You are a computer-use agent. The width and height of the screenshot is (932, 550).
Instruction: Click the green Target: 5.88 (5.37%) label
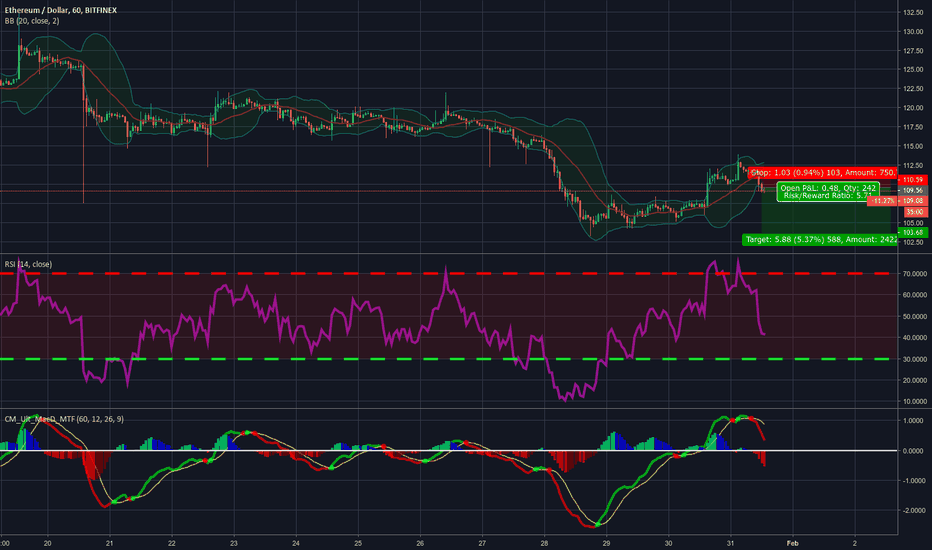pos(820,239)
